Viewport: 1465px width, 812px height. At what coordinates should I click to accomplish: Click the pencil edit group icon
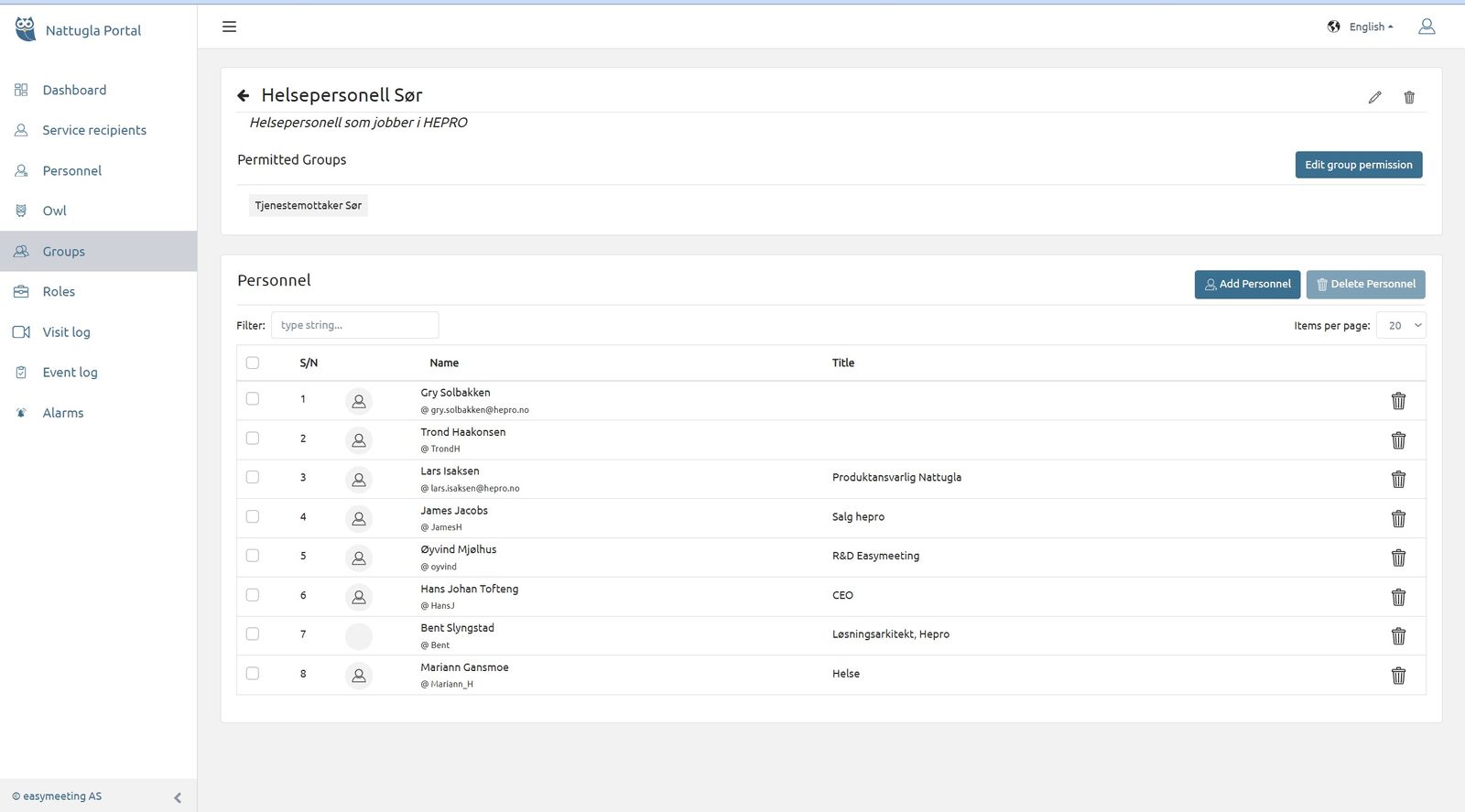click(1374, 97)
